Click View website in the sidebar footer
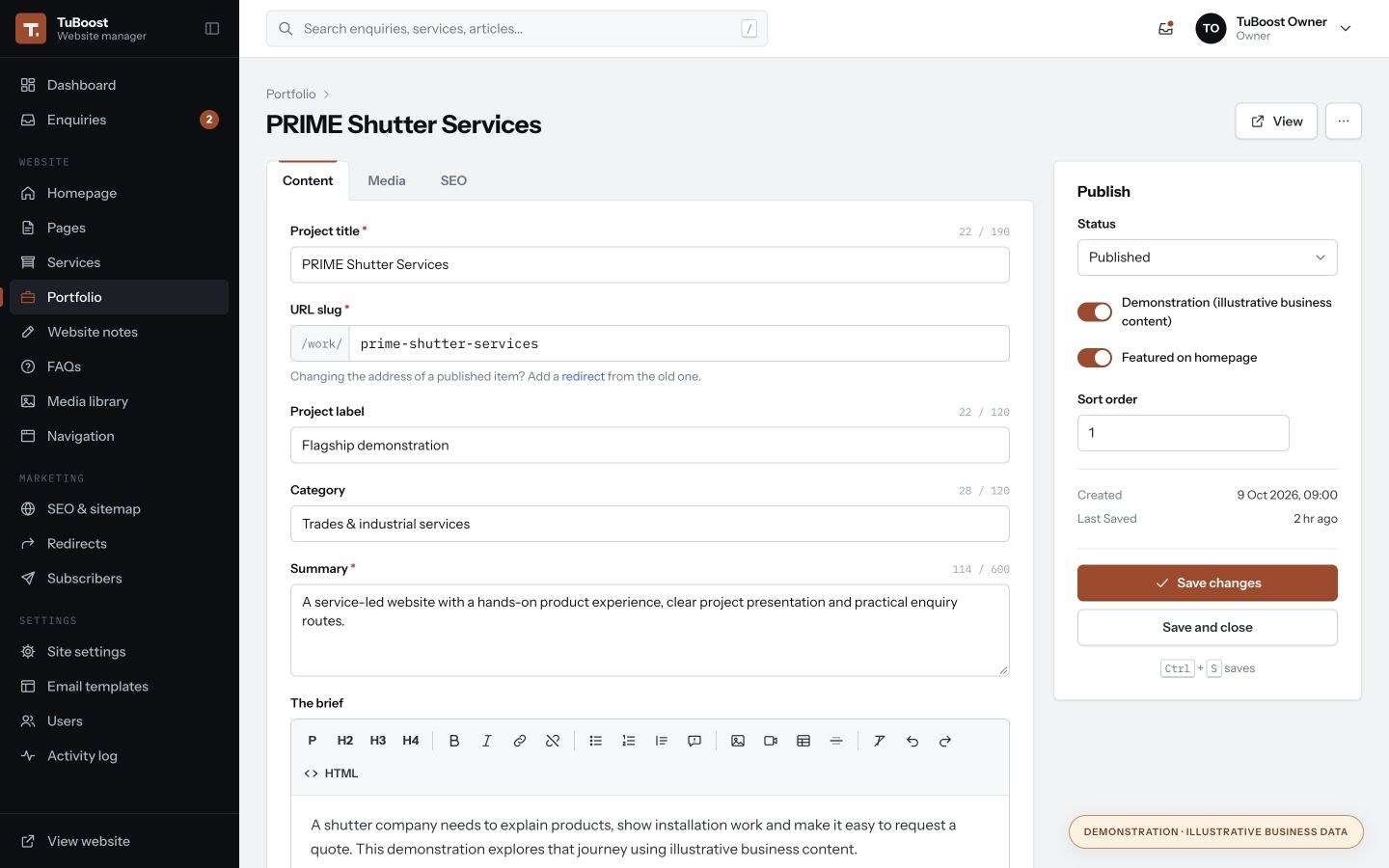This screenshot has width=1389, height=868. 120,841
